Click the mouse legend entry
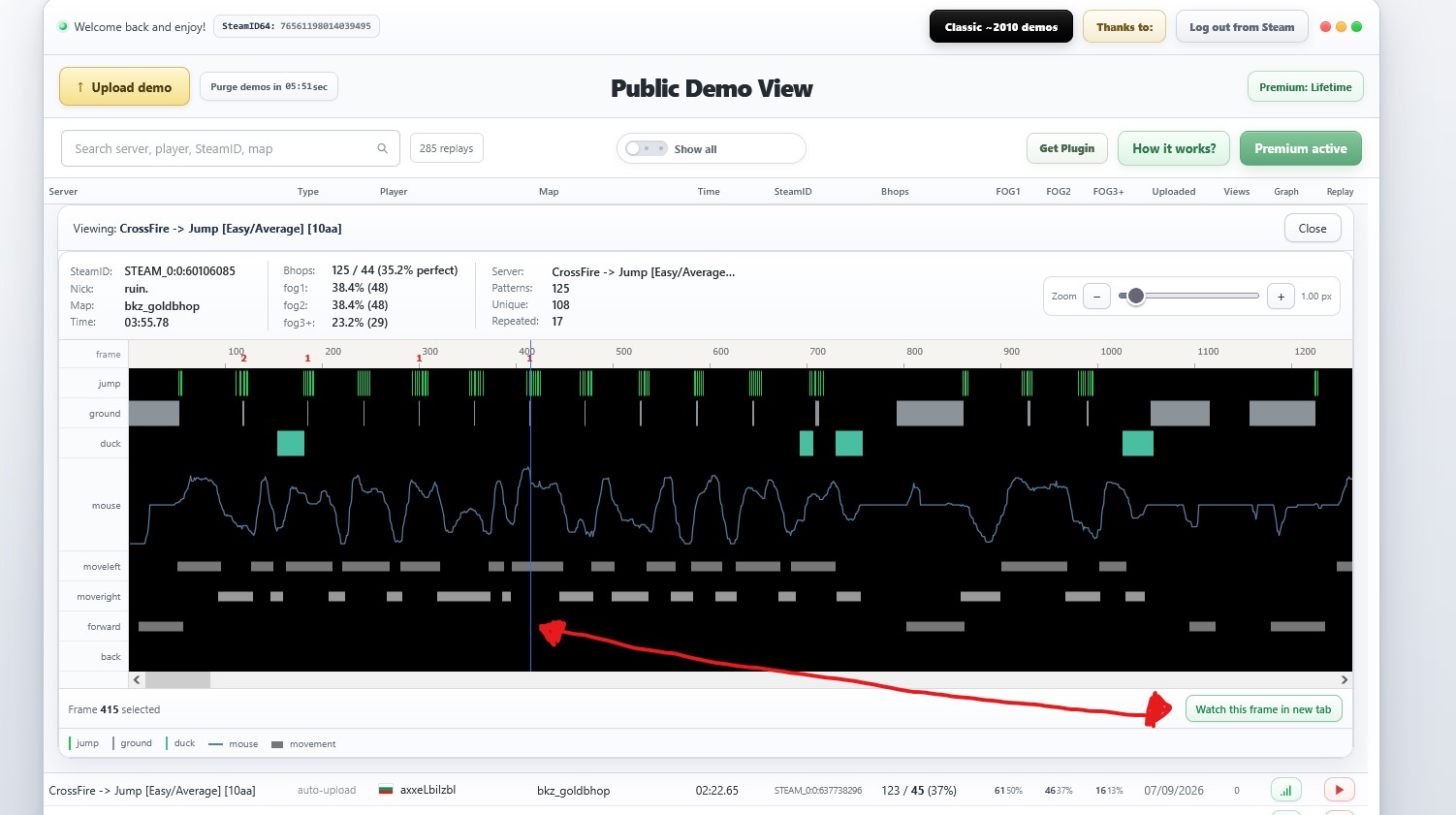Image resolution: width=1456 pixels, height=815 pixels. pyautogui.click(x=234, y=744)
